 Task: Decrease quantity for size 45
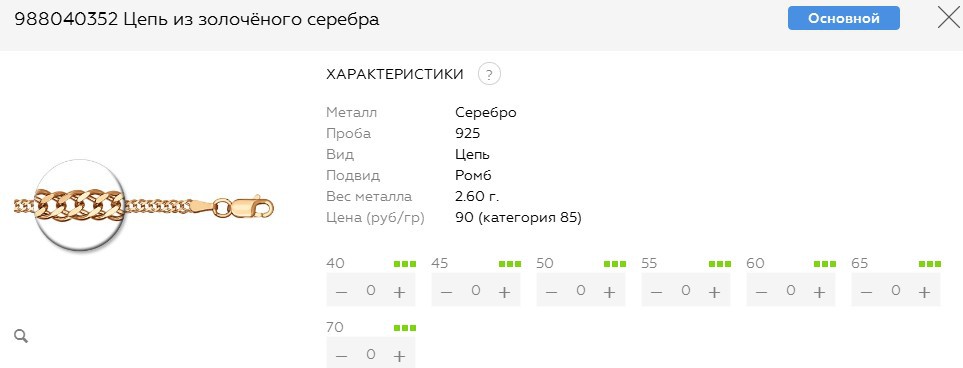tap(446, 292)
